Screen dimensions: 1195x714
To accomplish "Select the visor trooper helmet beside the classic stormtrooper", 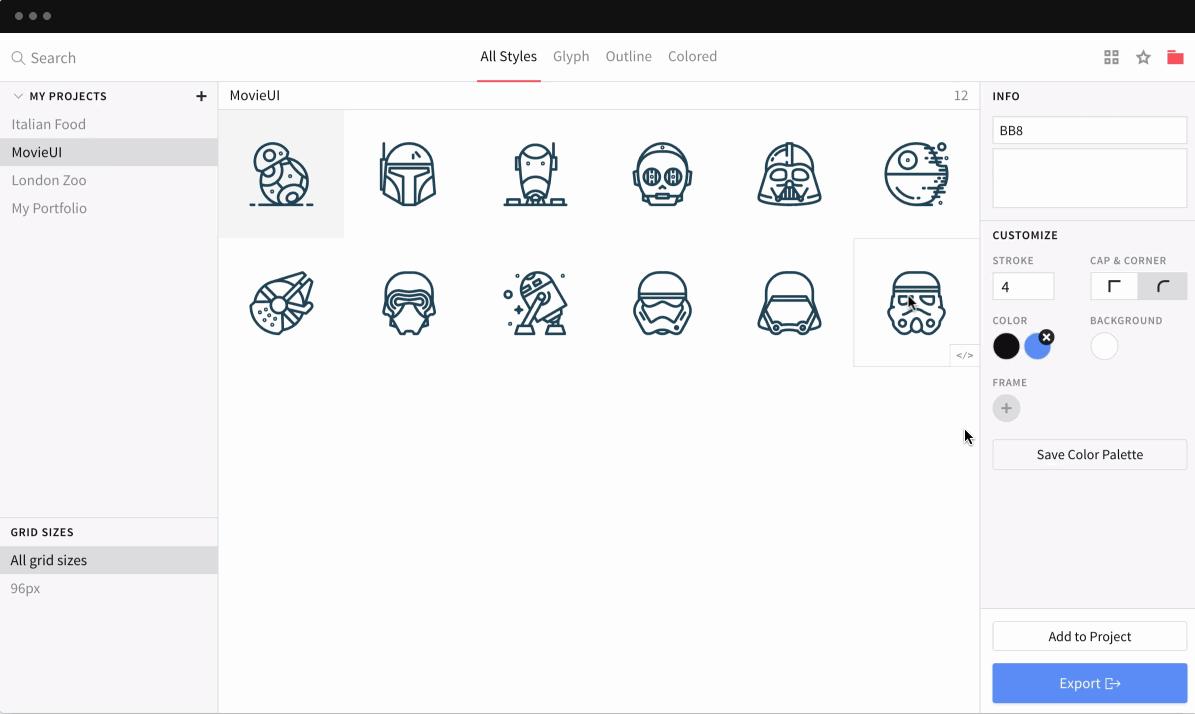I will [789, 303].
